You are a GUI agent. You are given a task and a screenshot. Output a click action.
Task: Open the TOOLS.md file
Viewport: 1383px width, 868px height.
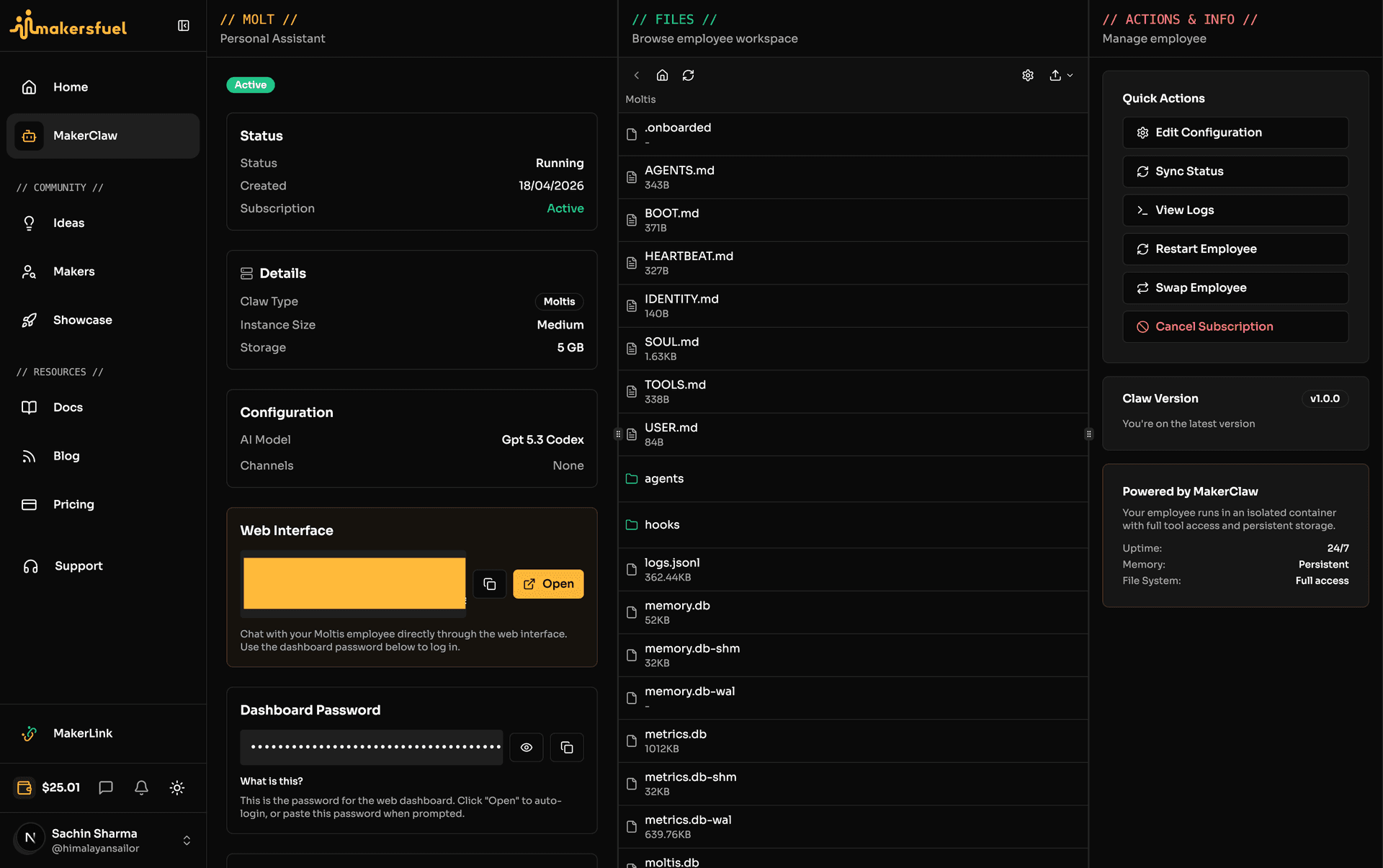[853, 391]
